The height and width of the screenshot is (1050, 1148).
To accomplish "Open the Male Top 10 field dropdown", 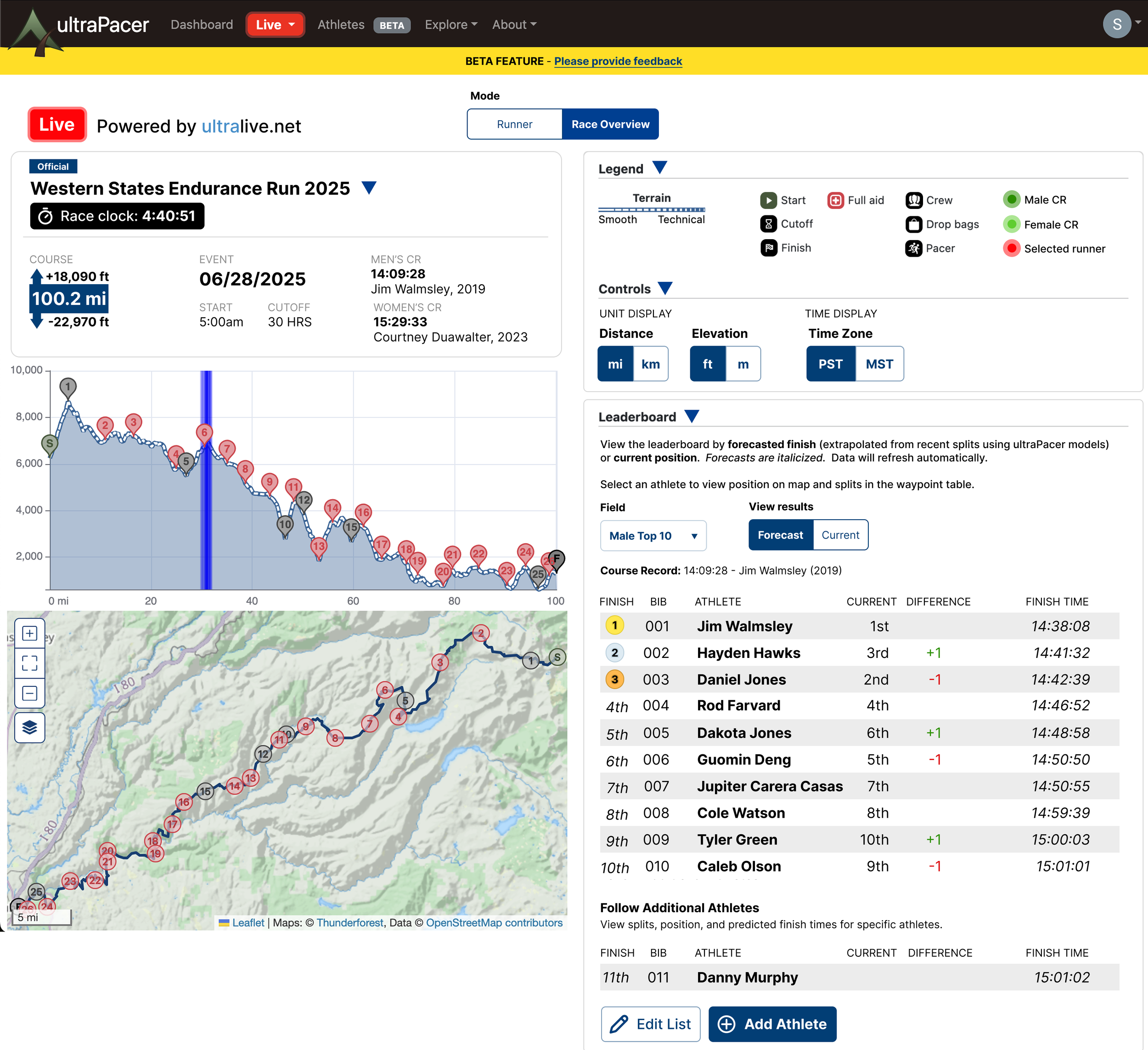I will pyautogui.click(x=653, y=536).
